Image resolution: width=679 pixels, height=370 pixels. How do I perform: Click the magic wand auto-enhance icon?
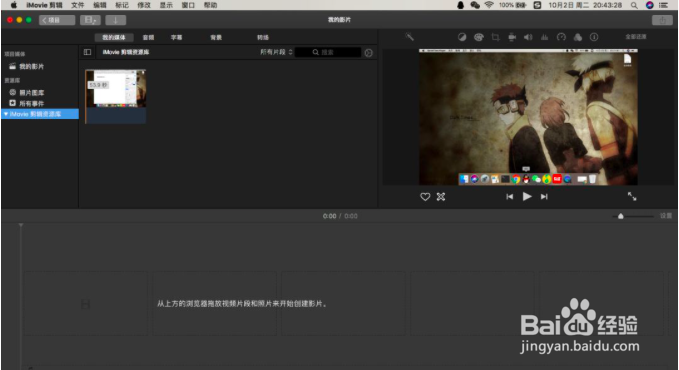(409, 37)
